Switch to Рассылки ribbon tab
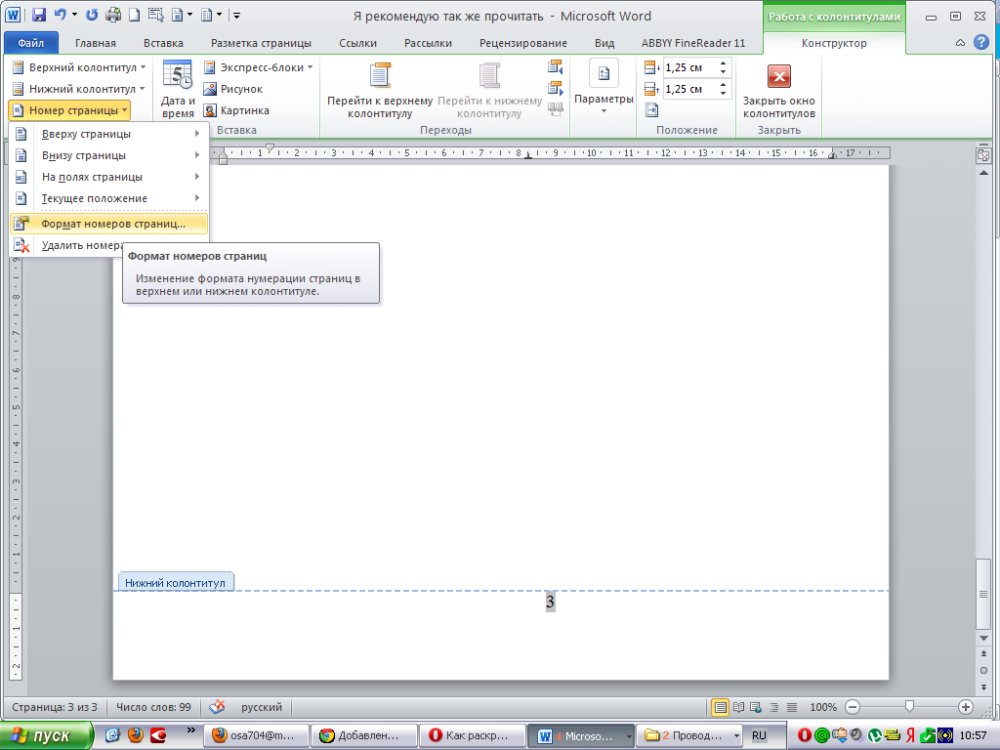 (x=428, y=43)
